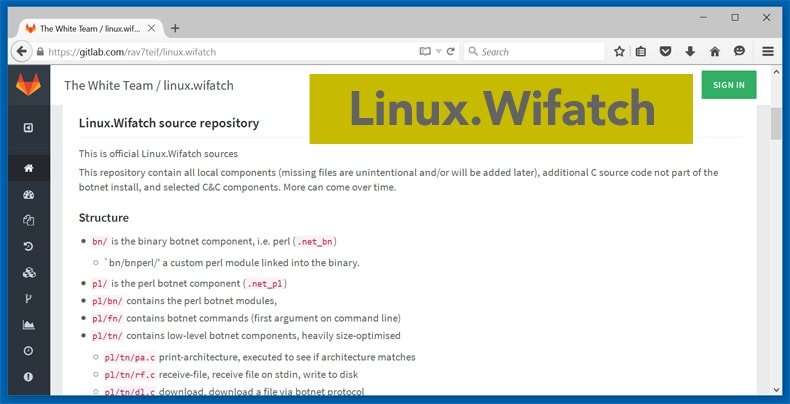Open the graphs area-chart icon in sidebar
This screenshot has width=790, height=404.
click(29, 325)
